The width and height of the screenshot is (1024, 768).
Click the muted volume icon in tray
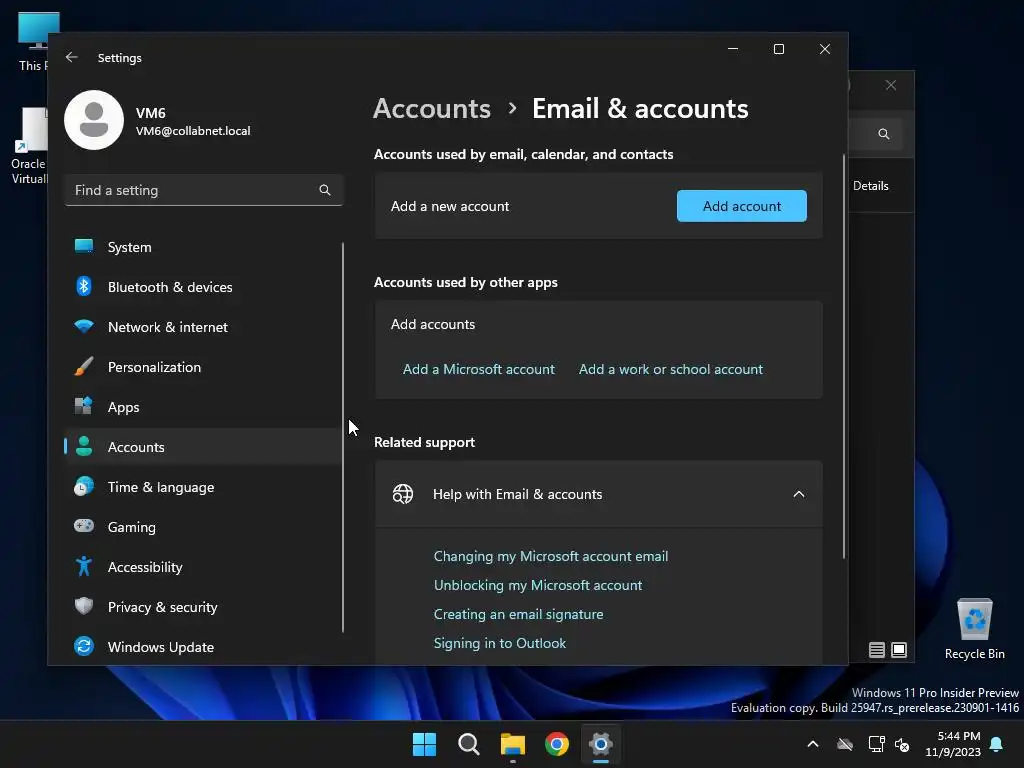pos(902,744)
